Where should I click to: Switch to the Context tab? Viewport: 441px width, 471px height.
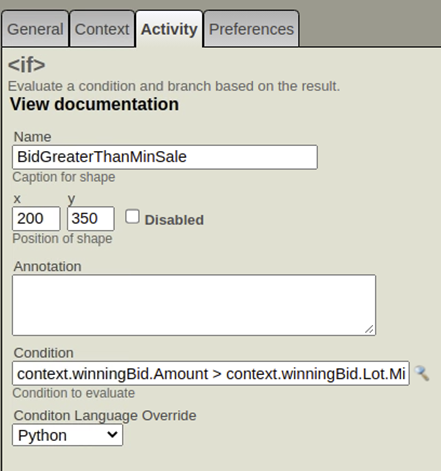[x=102, y=29]
